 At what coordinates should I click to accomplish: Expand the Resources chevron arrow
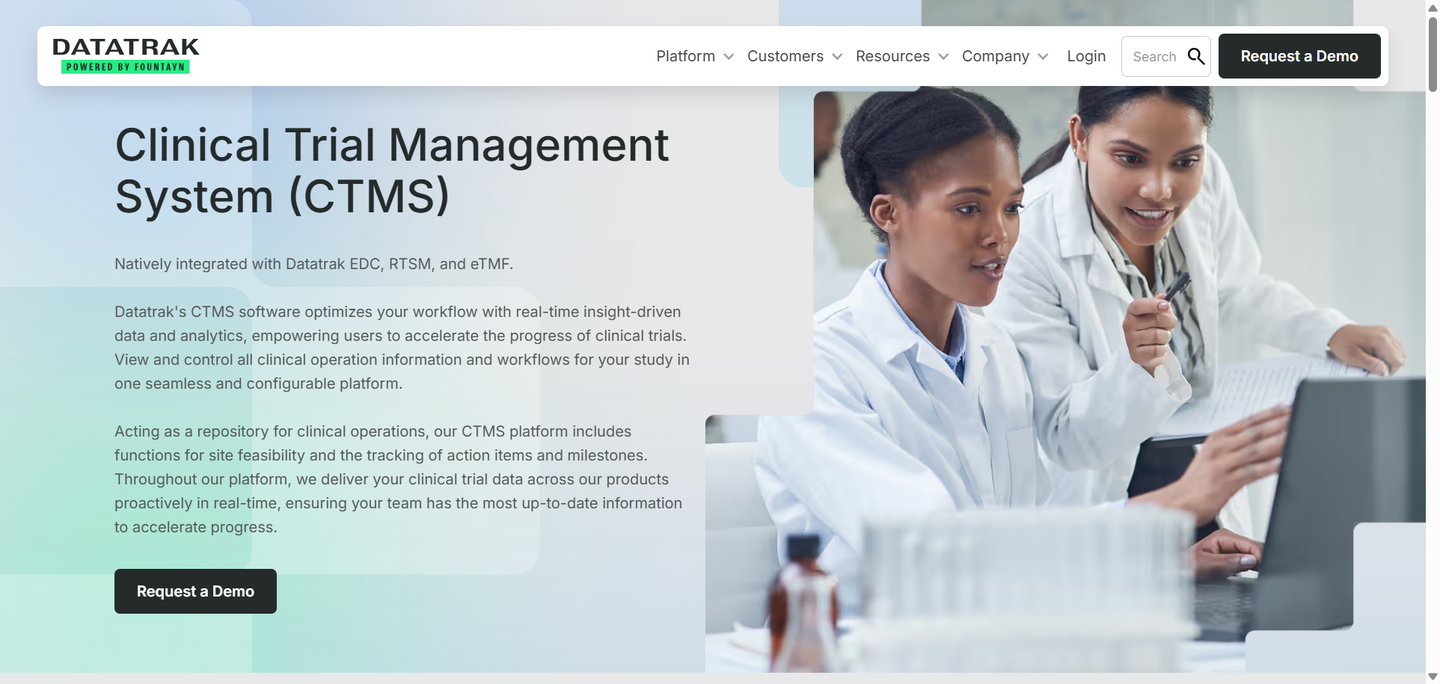(943, 57)
